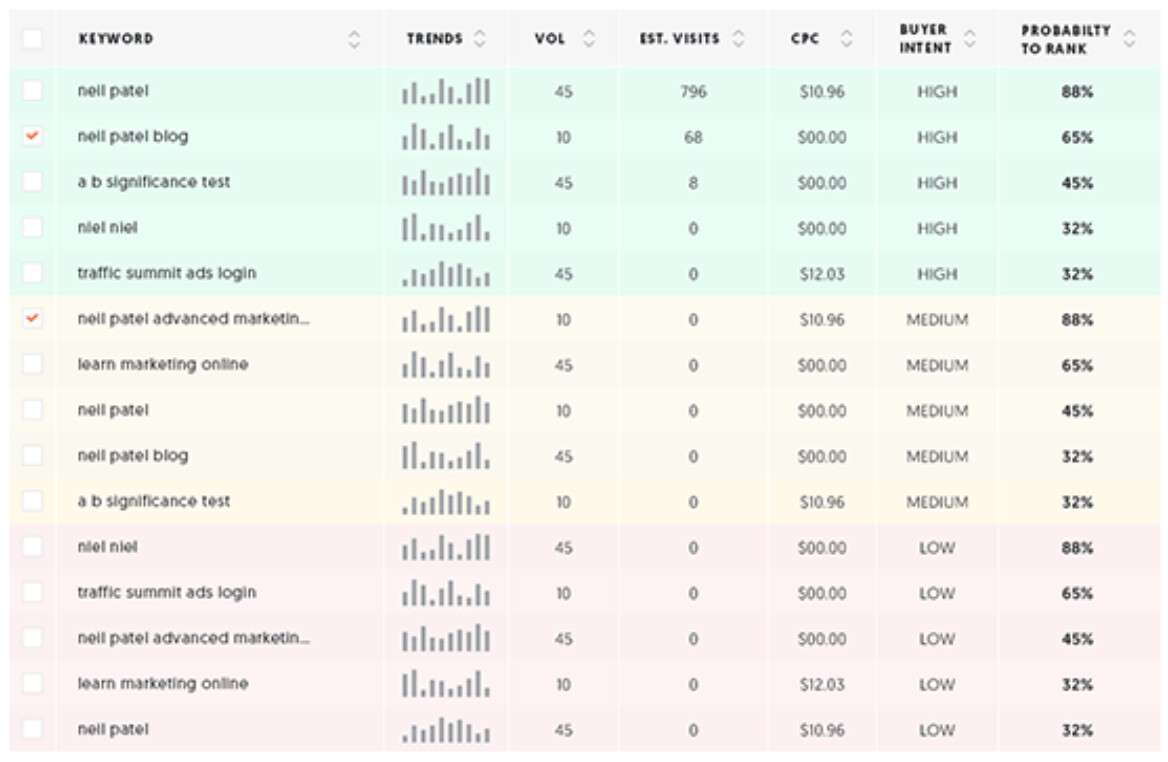Click the Est. Visits sort arrows

(x=738, y=39)
